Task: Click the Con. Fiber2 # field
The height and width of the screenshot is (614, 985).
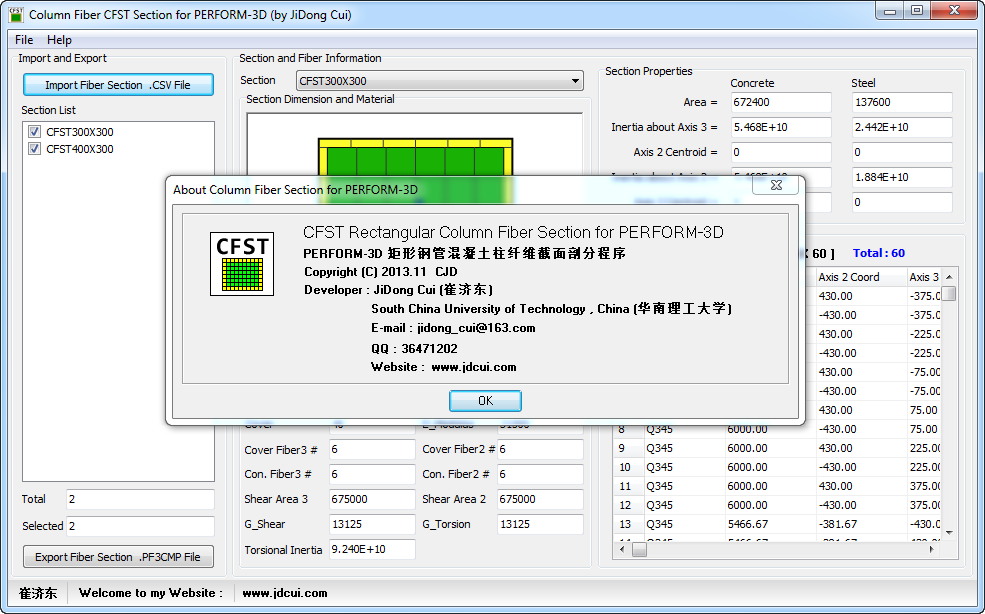Action: pos(540,474)
